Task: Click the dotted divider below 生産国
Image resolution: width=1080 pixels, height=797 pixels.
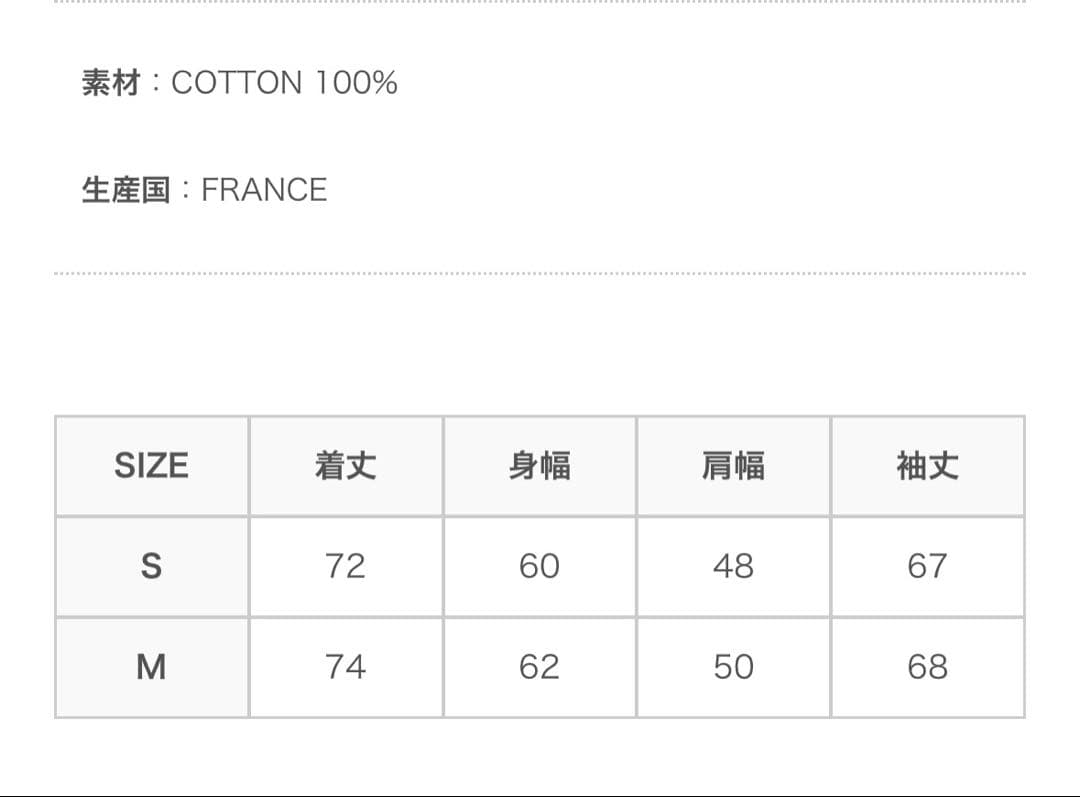Action: 540,273
